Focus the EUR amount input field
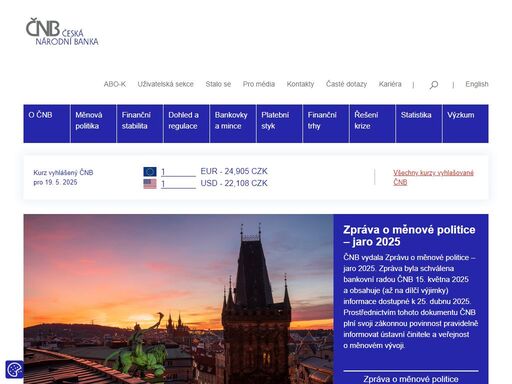The width and height of the screenshot is (512, 384). (x=178, y=172)
